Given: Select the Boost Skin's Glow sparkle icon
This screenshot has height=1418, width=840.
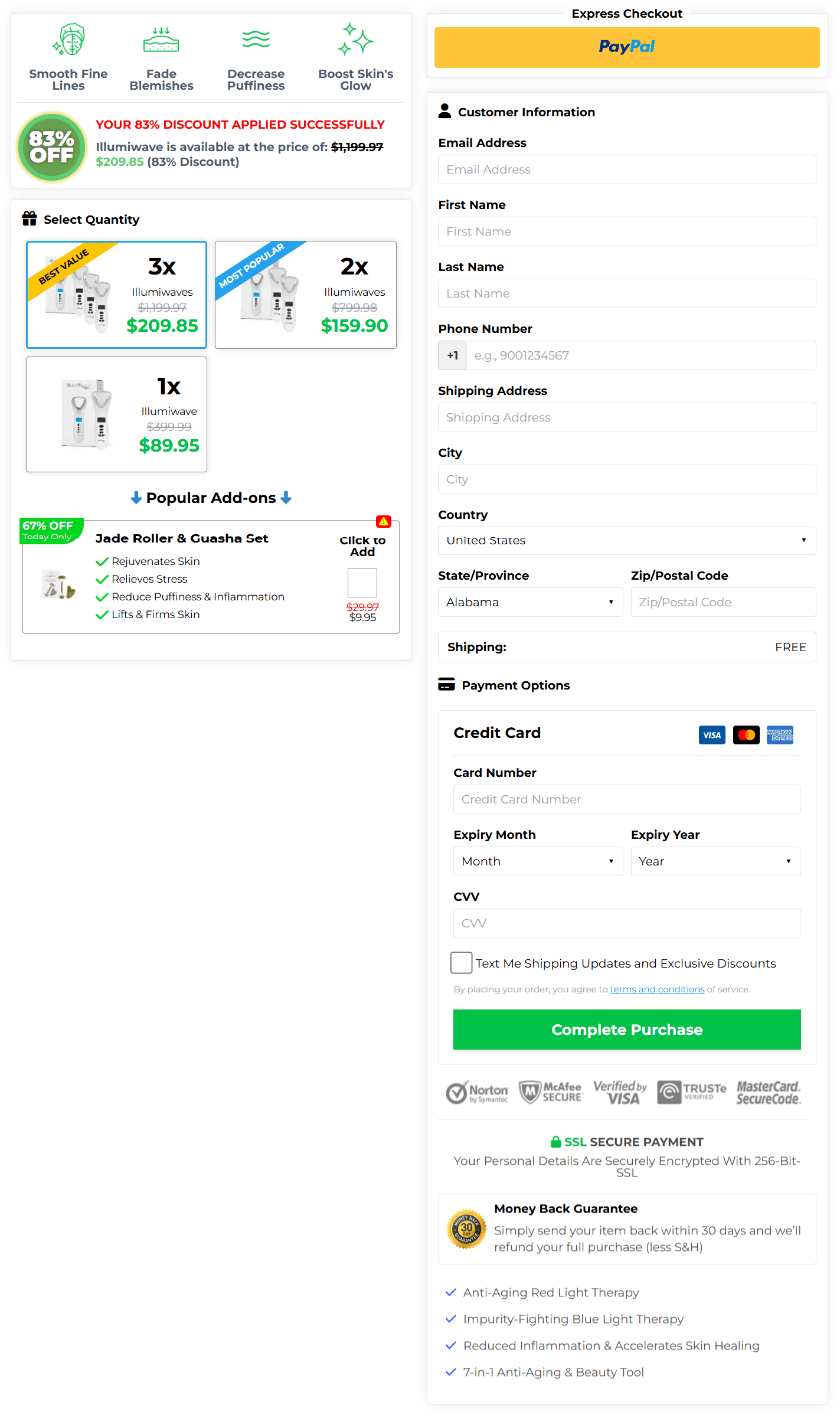Looking at the screenshot, I should (x=355, y=39).
